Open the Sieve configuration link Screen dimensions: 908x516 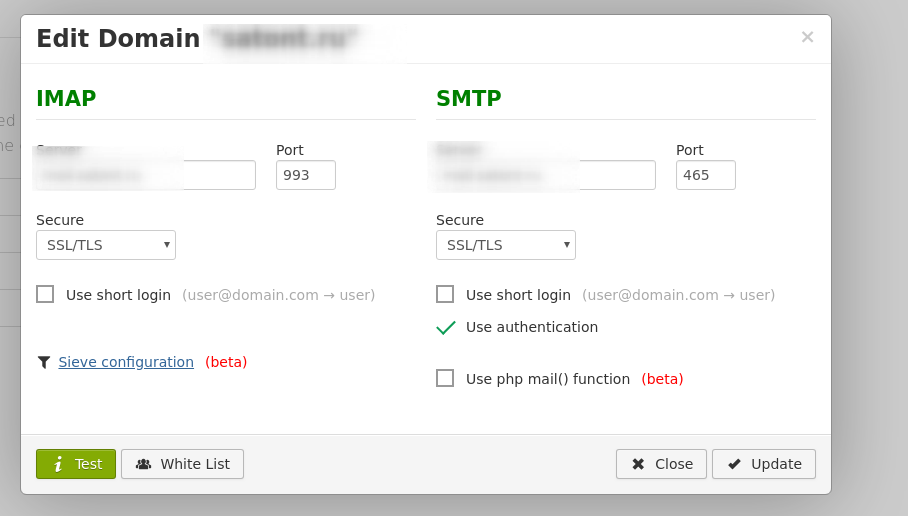126,362
